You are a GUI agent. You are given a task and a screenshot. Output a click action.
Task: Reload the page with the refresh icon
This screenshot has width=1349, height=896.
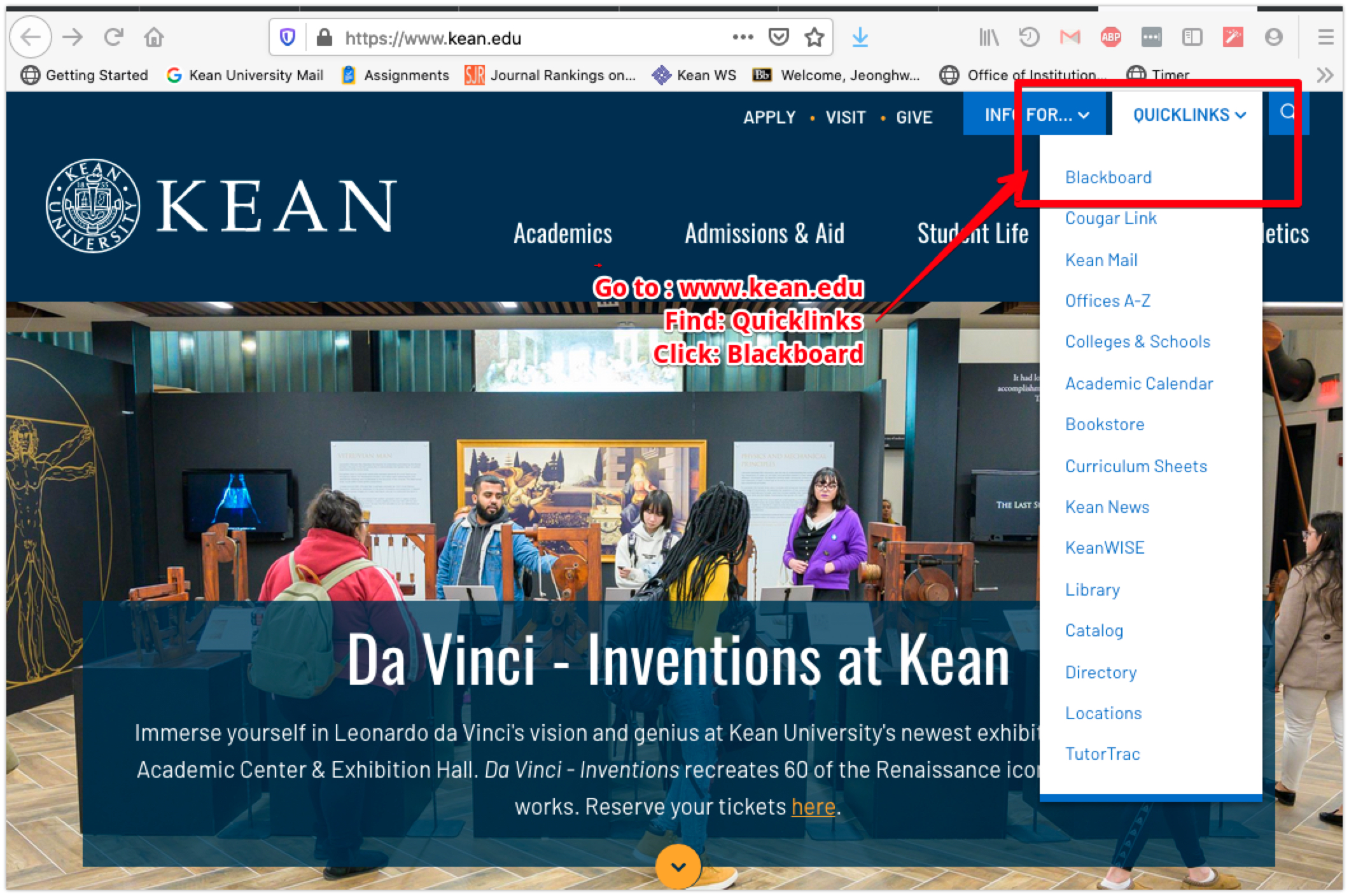[113, 38]
